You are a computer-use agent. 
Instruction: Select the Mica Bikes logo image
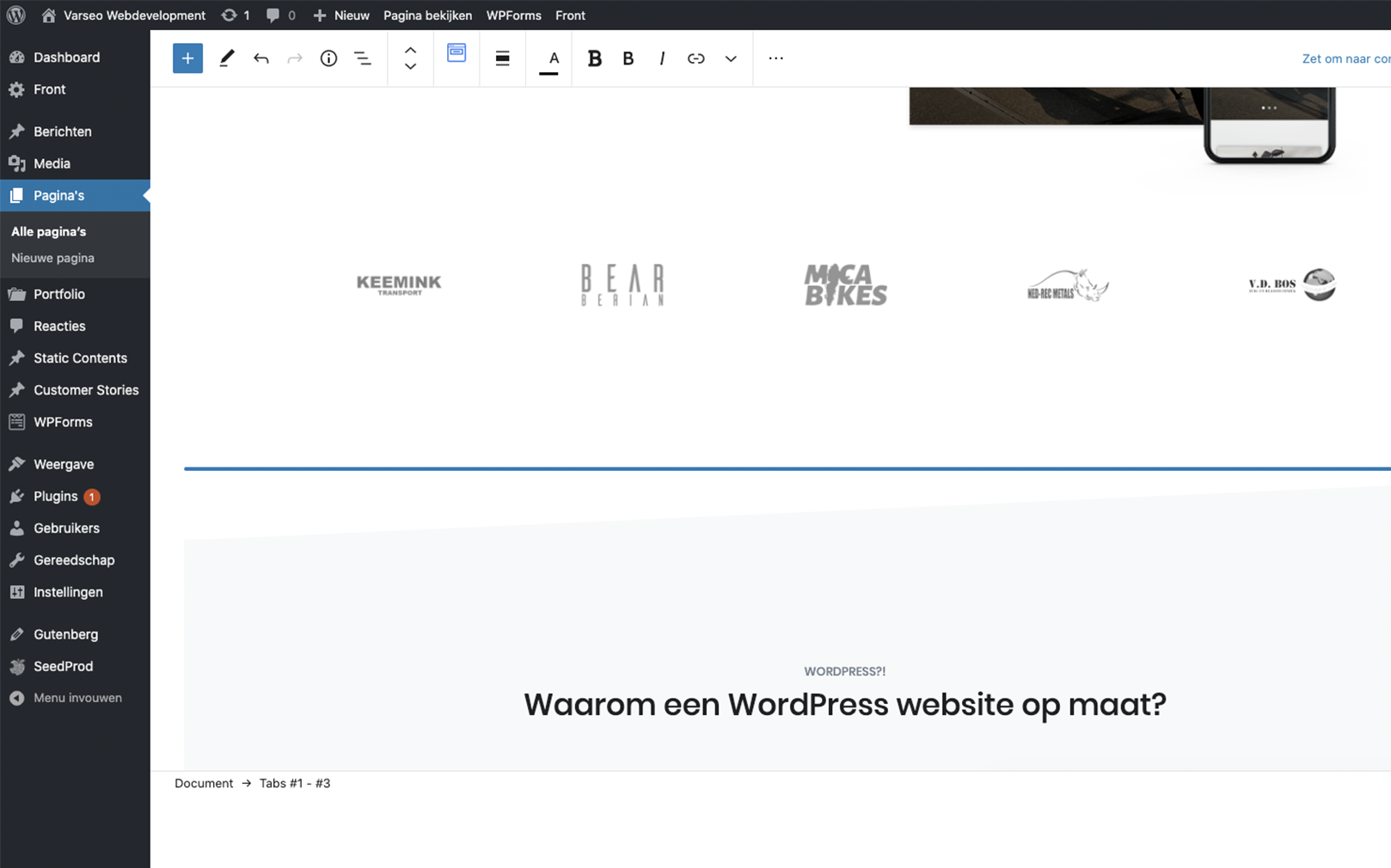coord(845,284)
